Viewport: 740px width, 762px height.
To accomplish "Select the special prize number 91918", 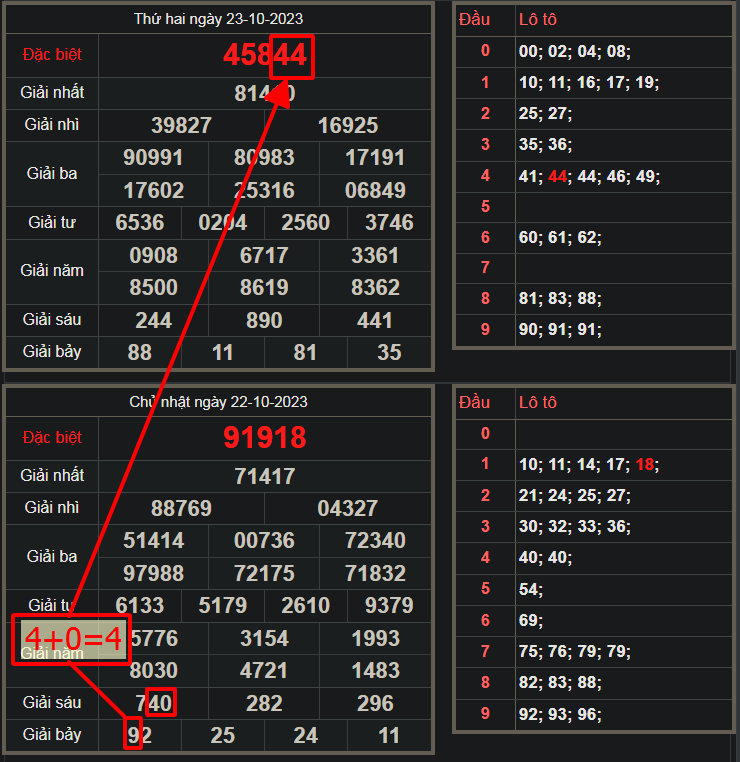I will (x=264, y=438).
